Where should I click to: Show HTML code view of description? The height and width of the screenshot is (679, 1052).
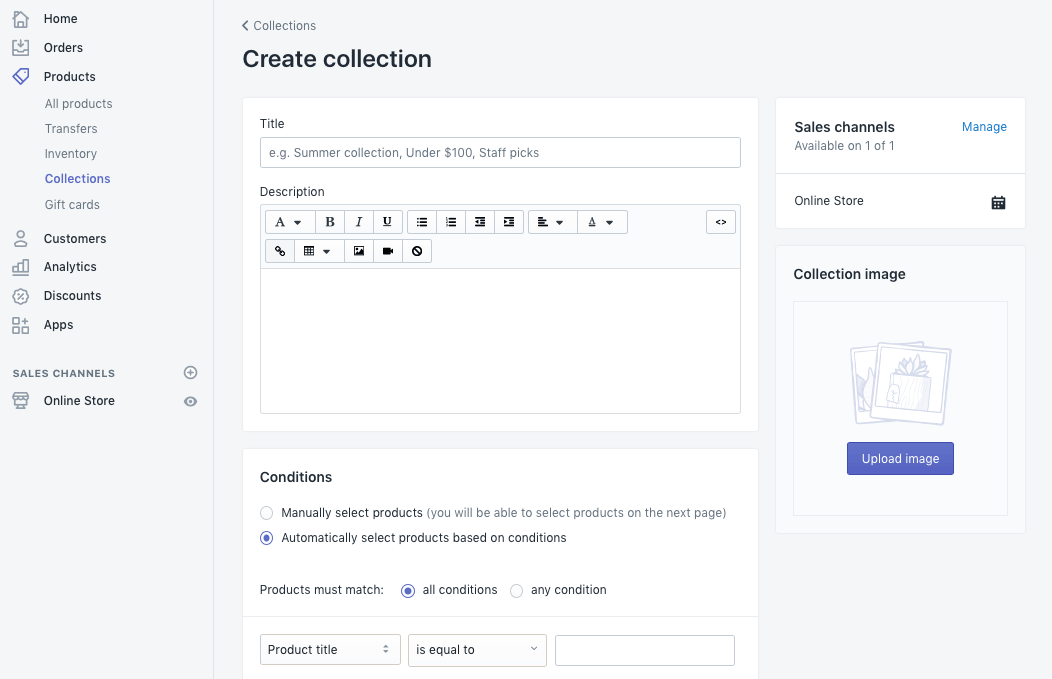721,222
